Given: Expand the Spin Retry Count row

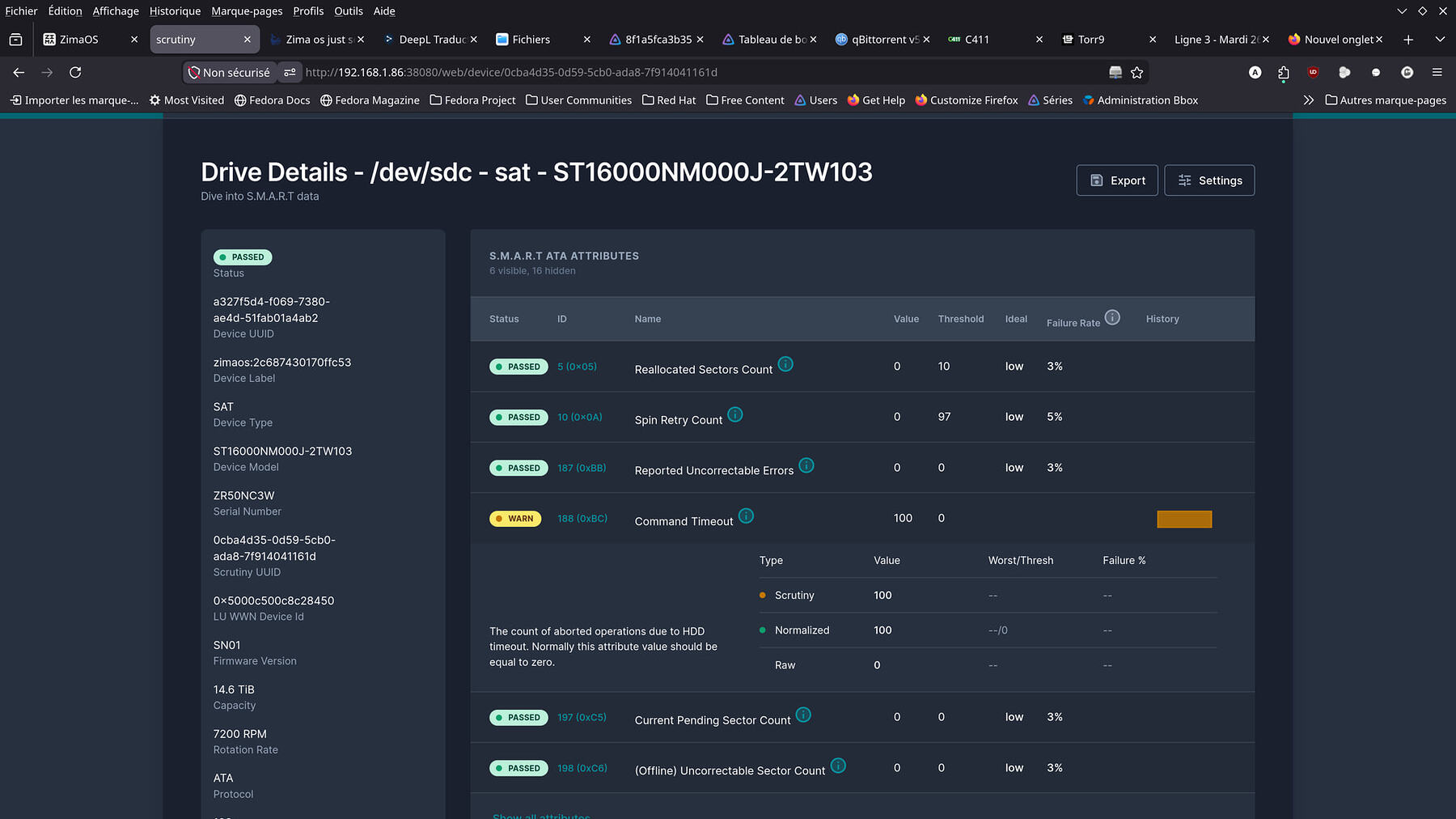Looking at the screenshot, I should click(x=862, y=417).
